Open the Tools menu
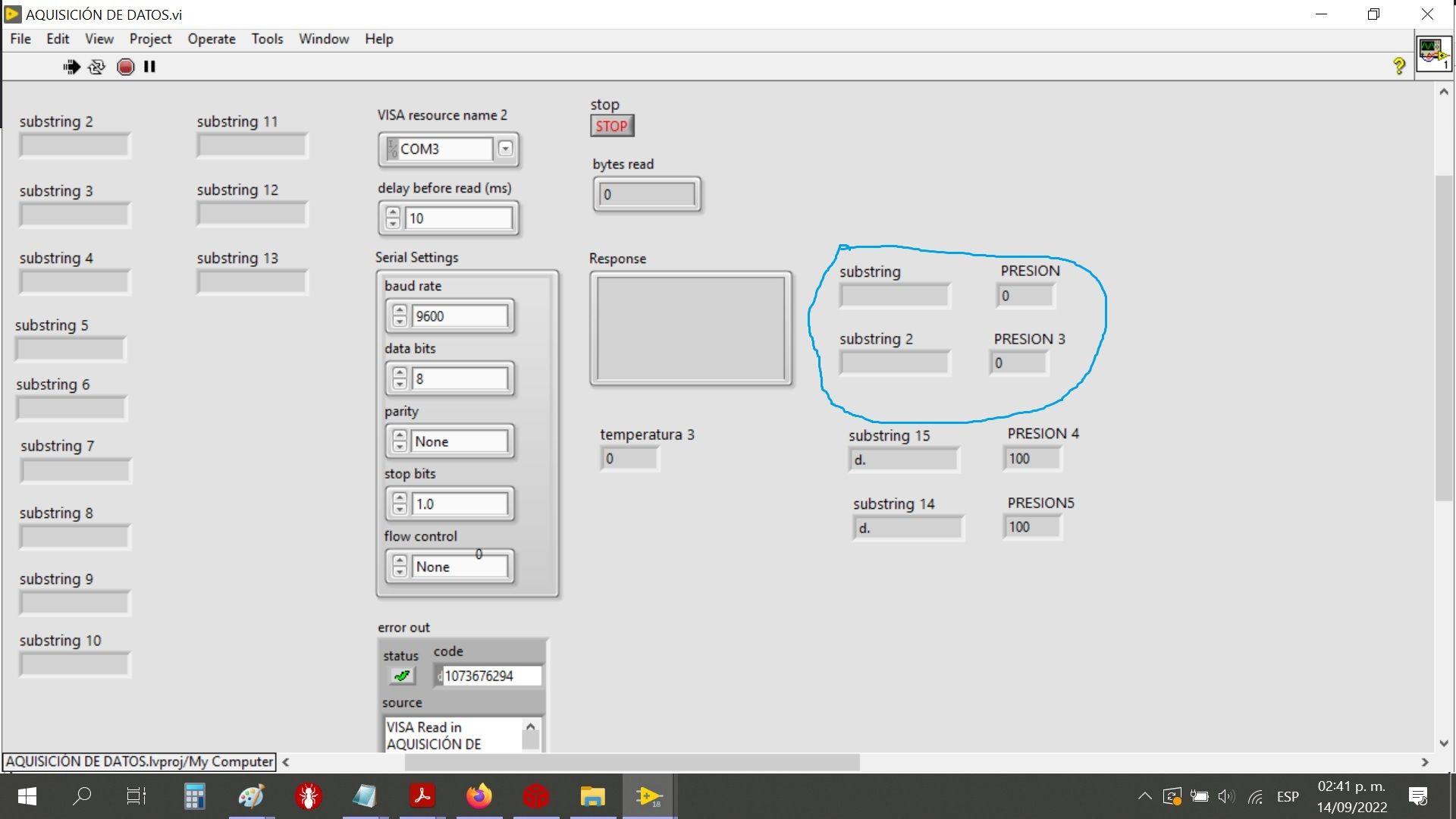 click(x=267, y=39)
